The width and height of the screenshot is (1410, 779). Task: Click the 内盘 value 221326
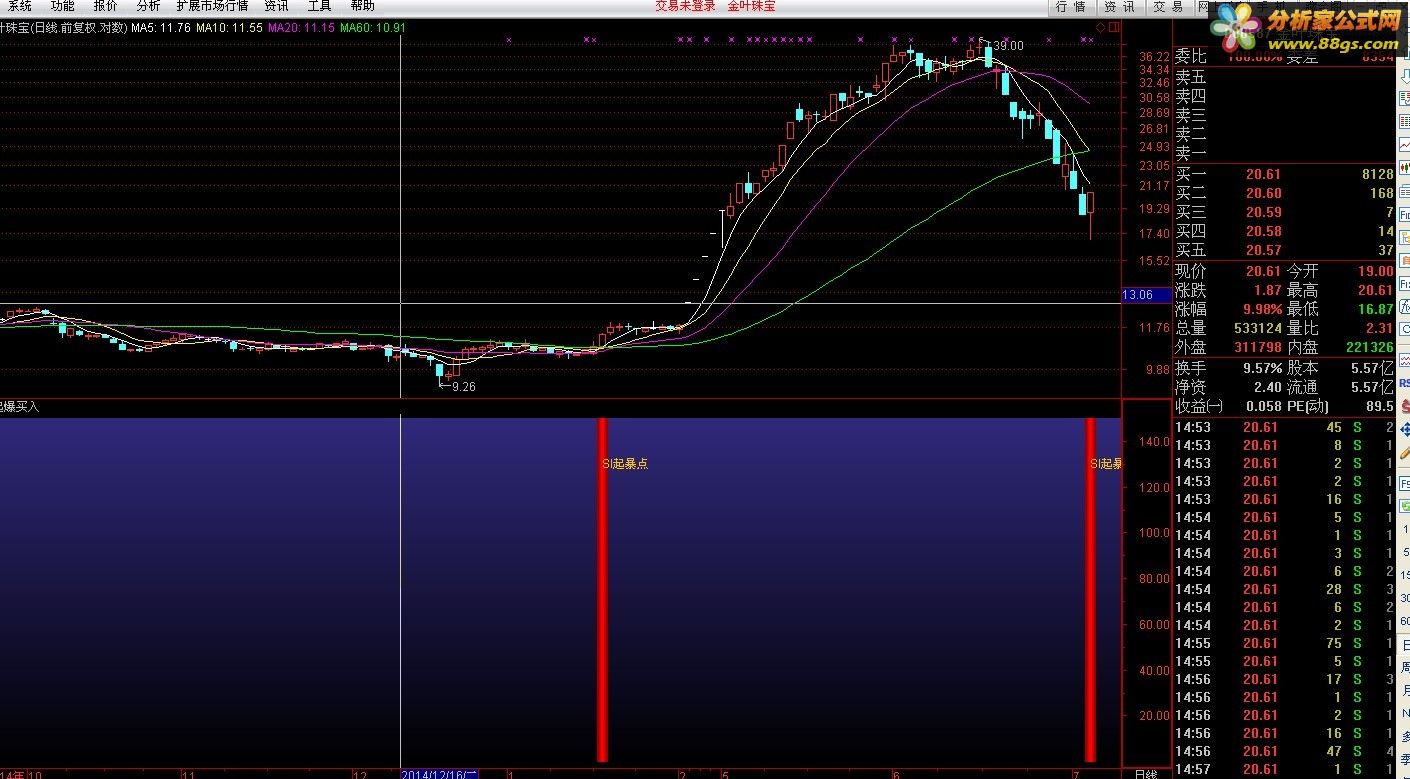[1369, 347]
